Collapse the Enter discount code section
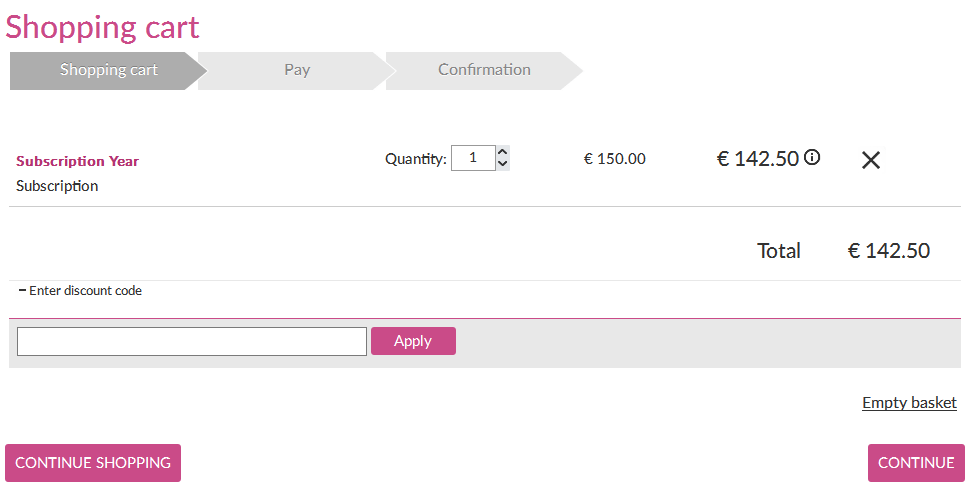The width and height of the screenshot is (971, 489). (x=80, y=291)
